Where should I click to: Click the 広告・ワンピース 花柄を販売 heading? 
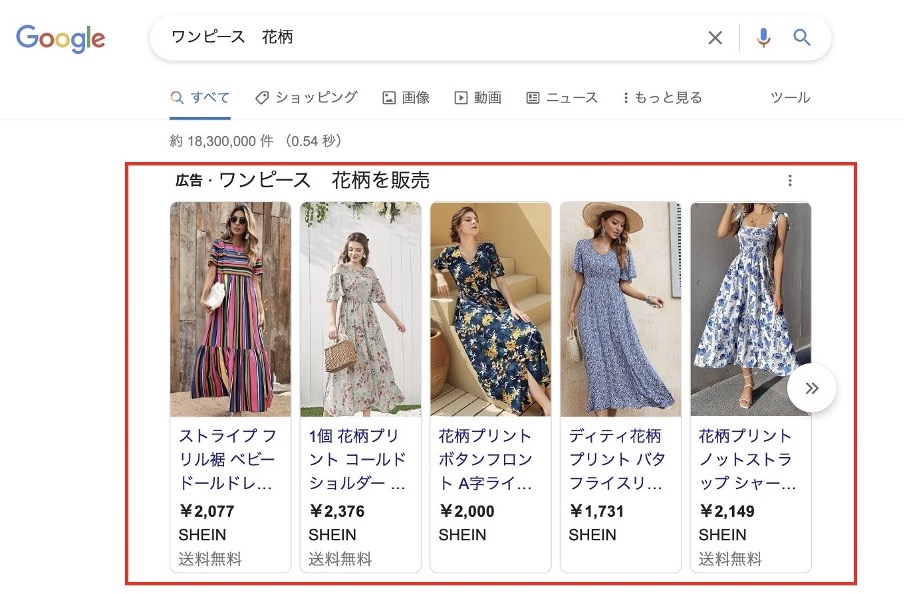(303, 181)
